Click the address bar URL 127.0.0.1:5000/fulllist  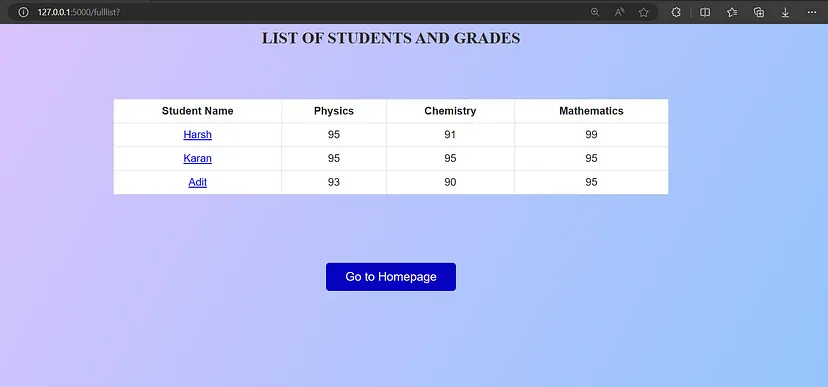[79, 12]
